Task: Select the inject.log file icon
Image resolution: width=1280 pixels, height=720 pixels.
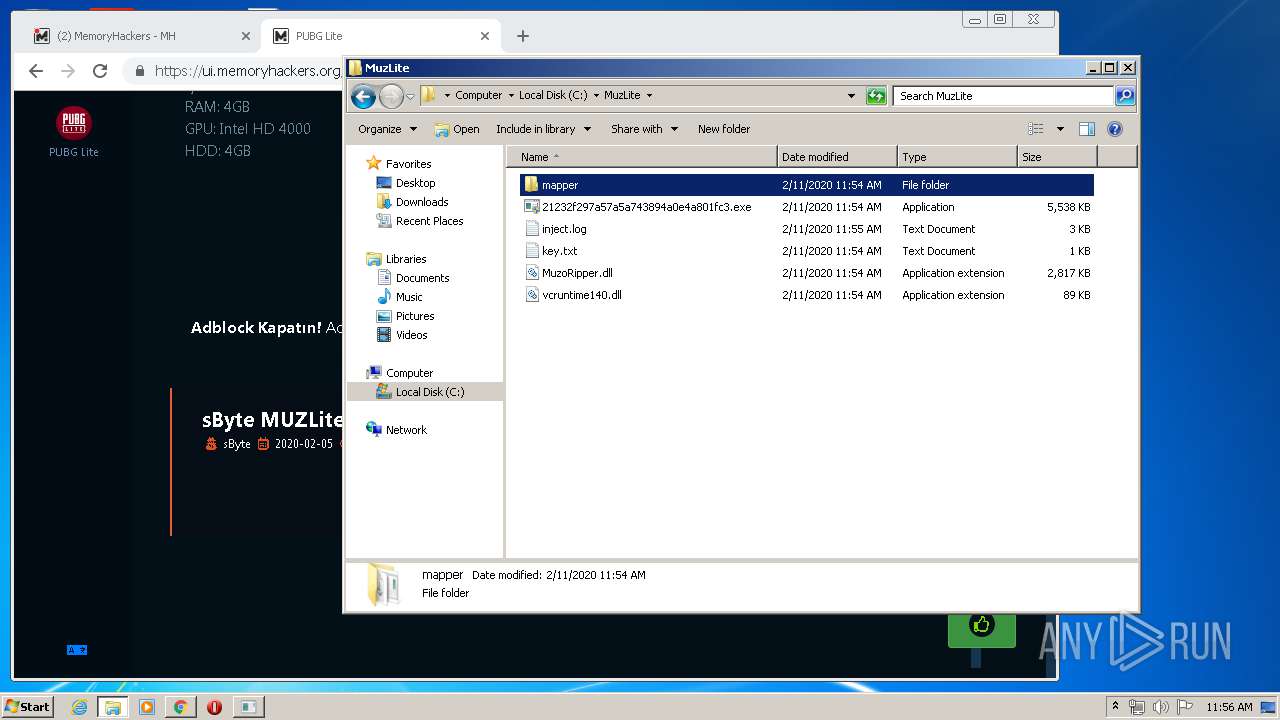Action: pos(532,229)
